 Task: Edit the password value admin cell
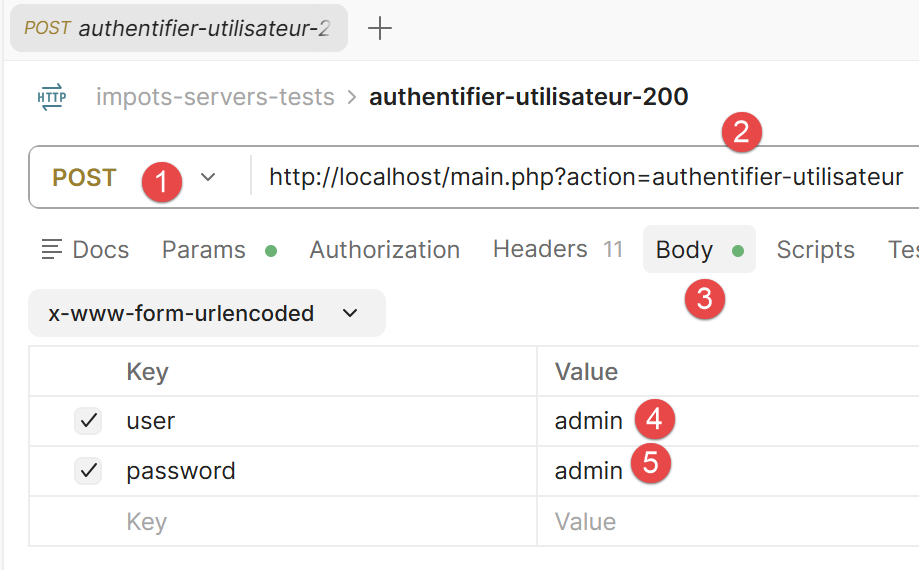(728, 470)
